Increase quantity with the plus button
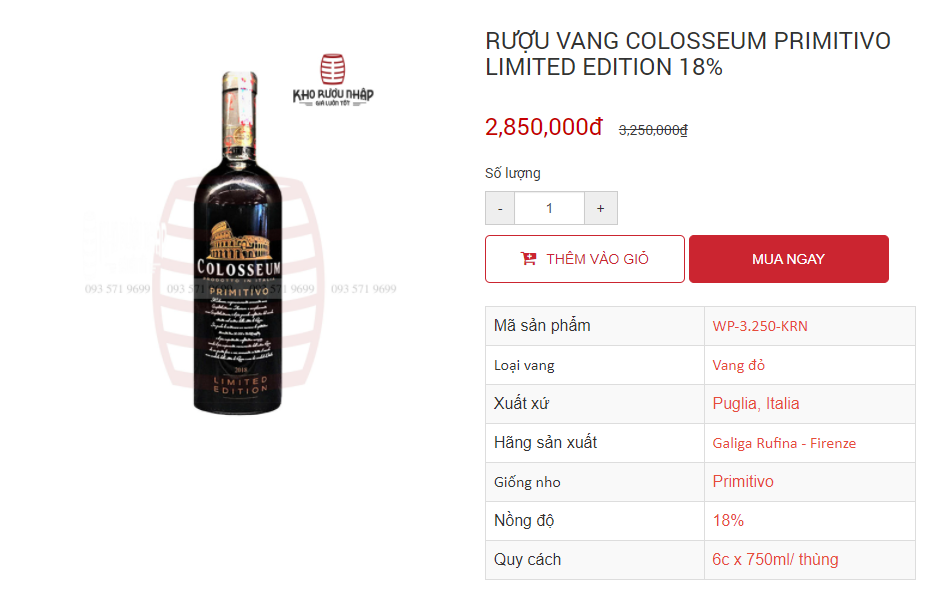The image size is (933, 597). click(x=600, y=208)
